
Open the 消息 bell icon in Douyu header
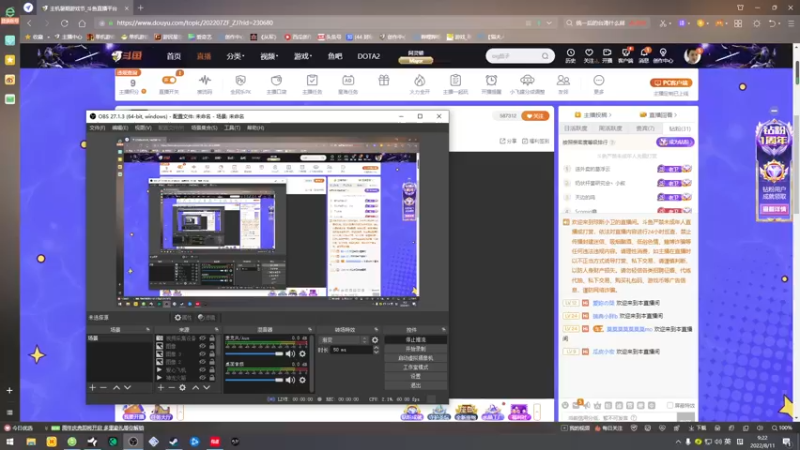click(x=644, y=53)
